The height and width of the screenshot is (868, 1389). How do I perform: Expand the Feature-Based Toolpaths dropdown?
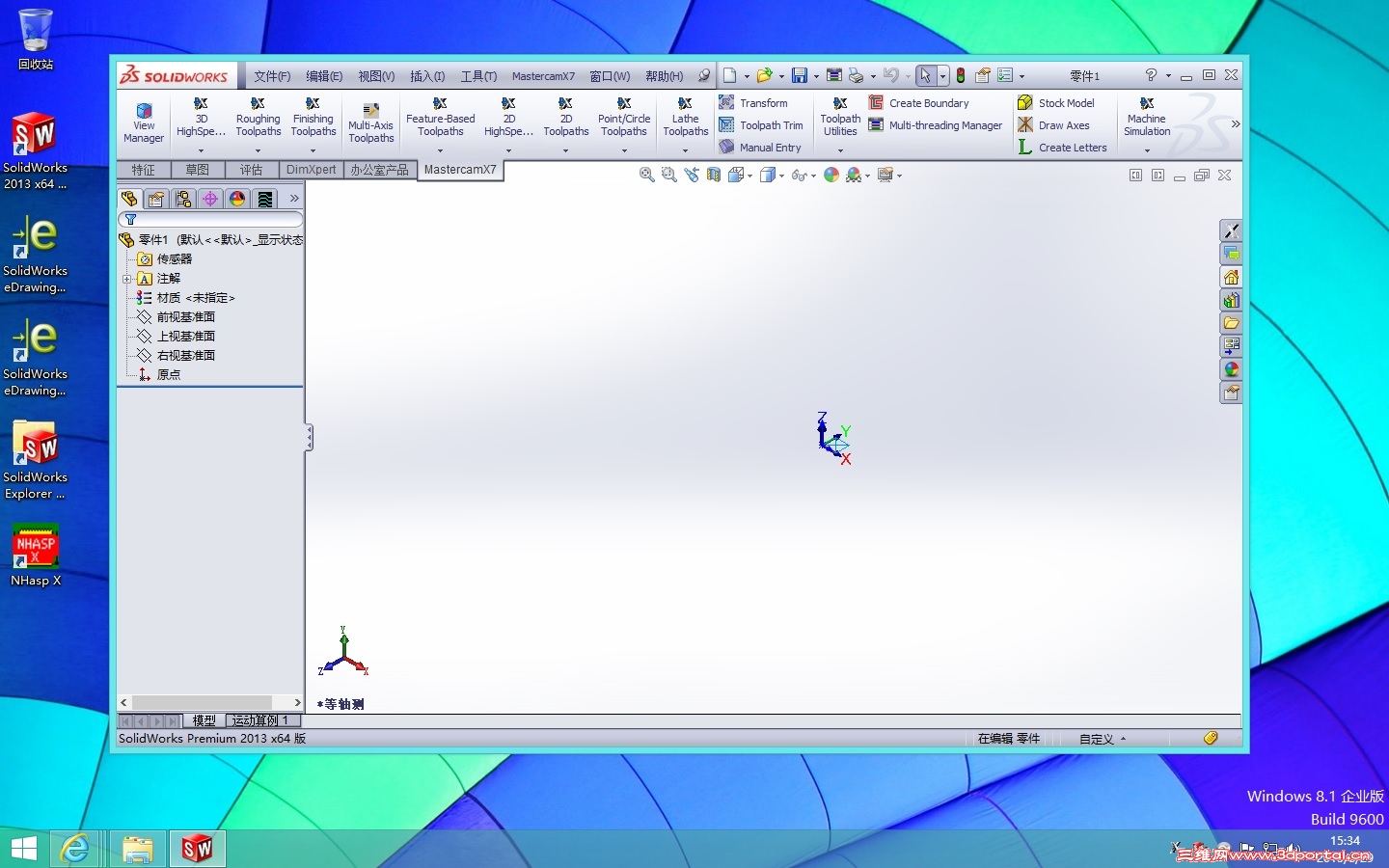tap(441, 150)
